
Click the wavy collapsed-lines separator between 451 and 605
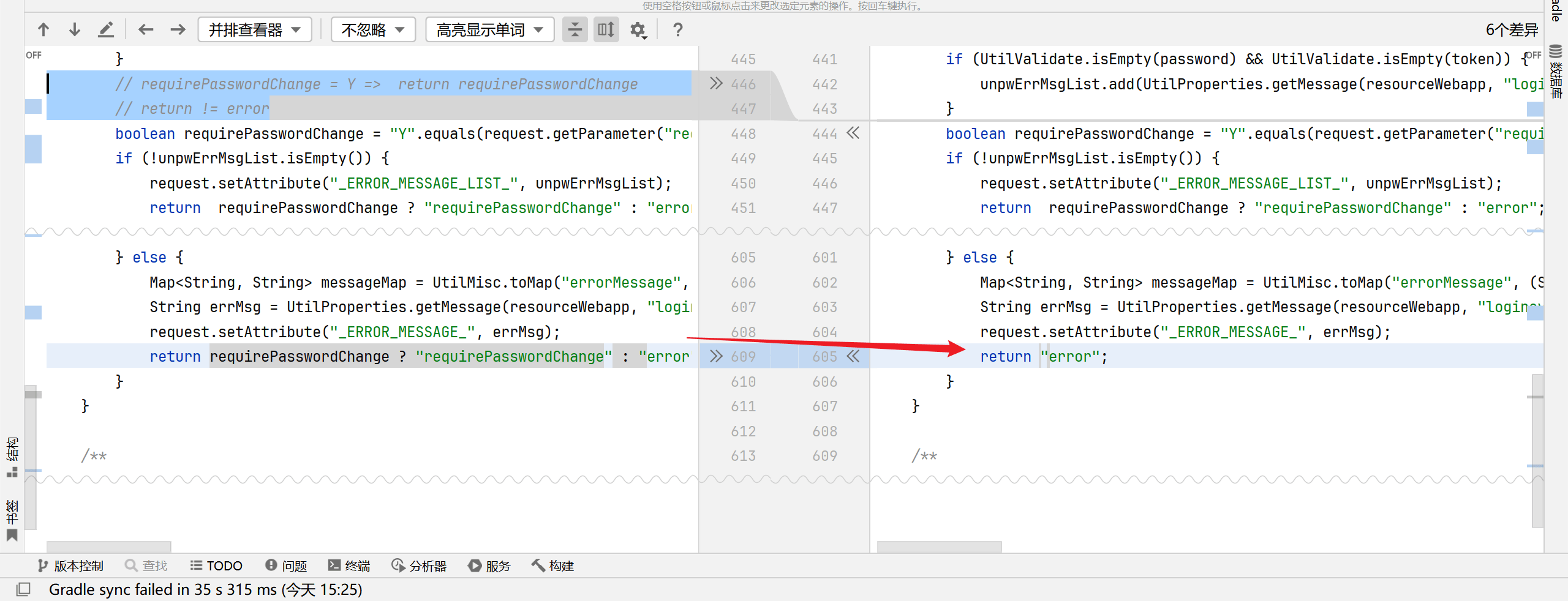coord(784,232)
